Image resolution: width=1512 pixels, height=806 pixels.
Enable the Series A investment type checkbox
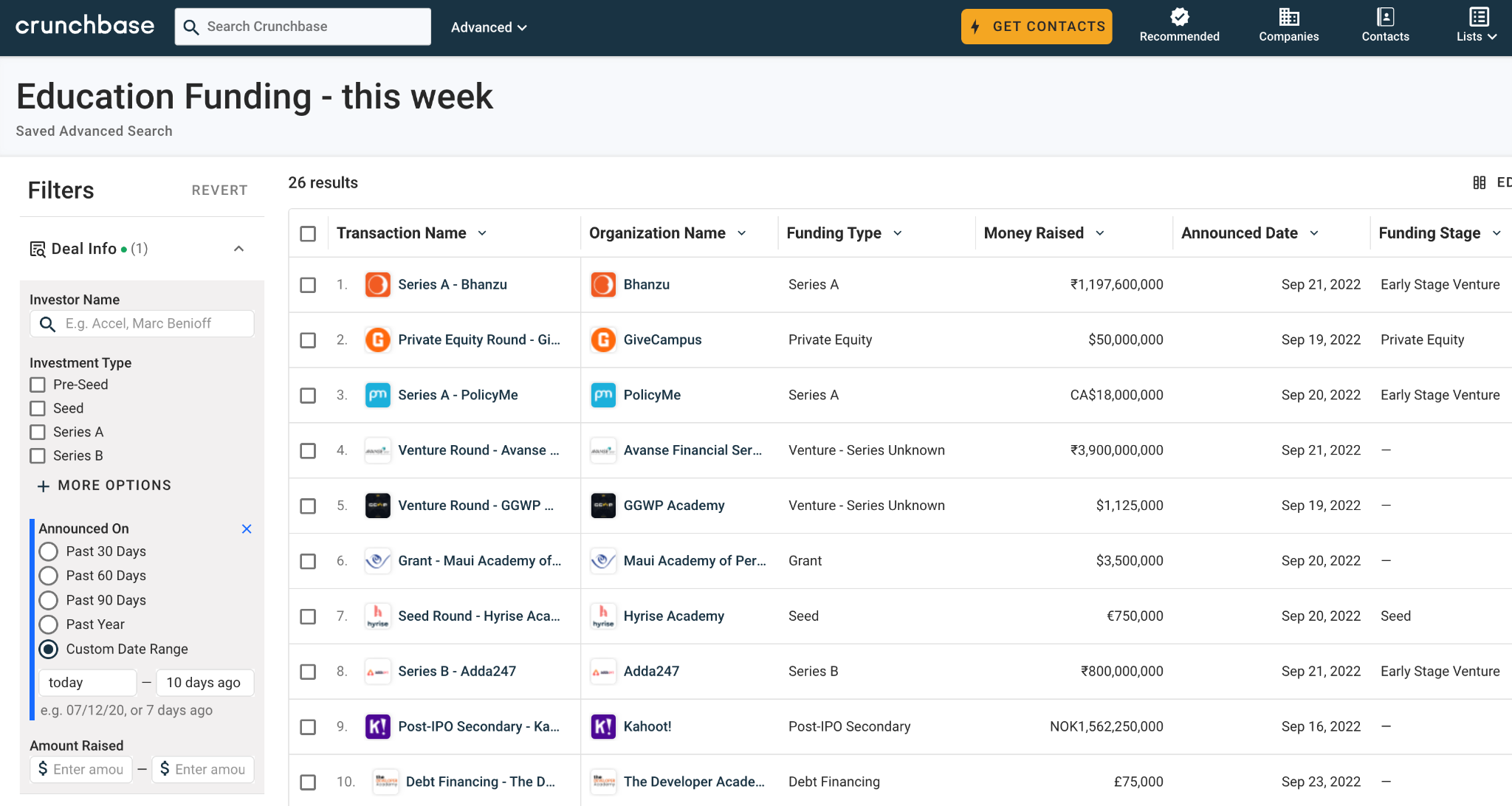point(38,433)
